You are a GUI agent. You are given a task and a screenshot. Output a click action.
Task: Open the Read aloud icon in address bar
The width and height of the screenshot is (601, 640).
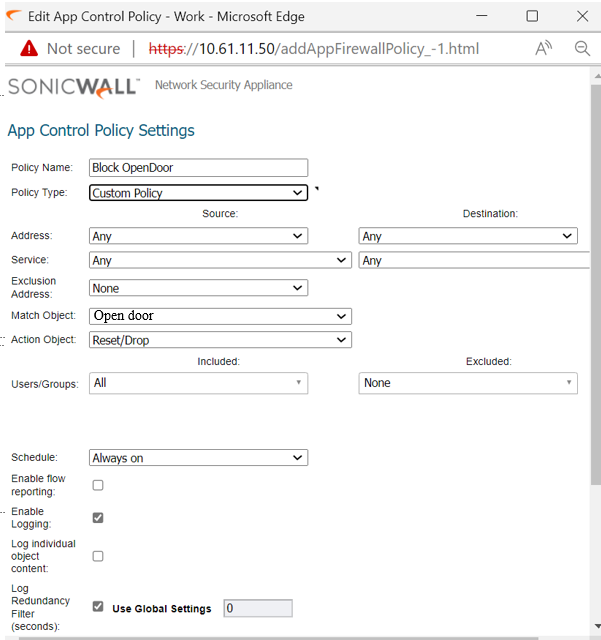[543, 49]
